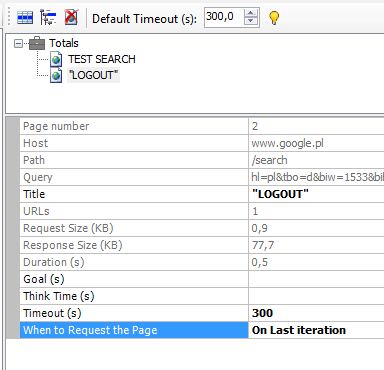Click the Duration (s) label
Viewport: 384px width, 370px height.
point(53,262)
